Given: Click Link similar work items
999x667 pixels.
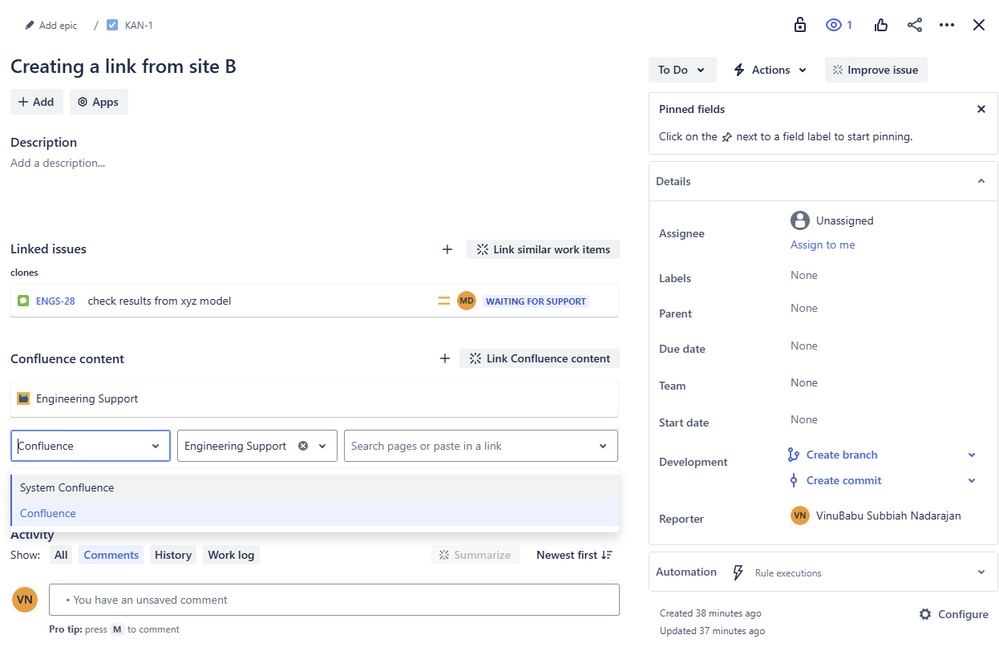Looking at the screenshot, I should (543, 250).
